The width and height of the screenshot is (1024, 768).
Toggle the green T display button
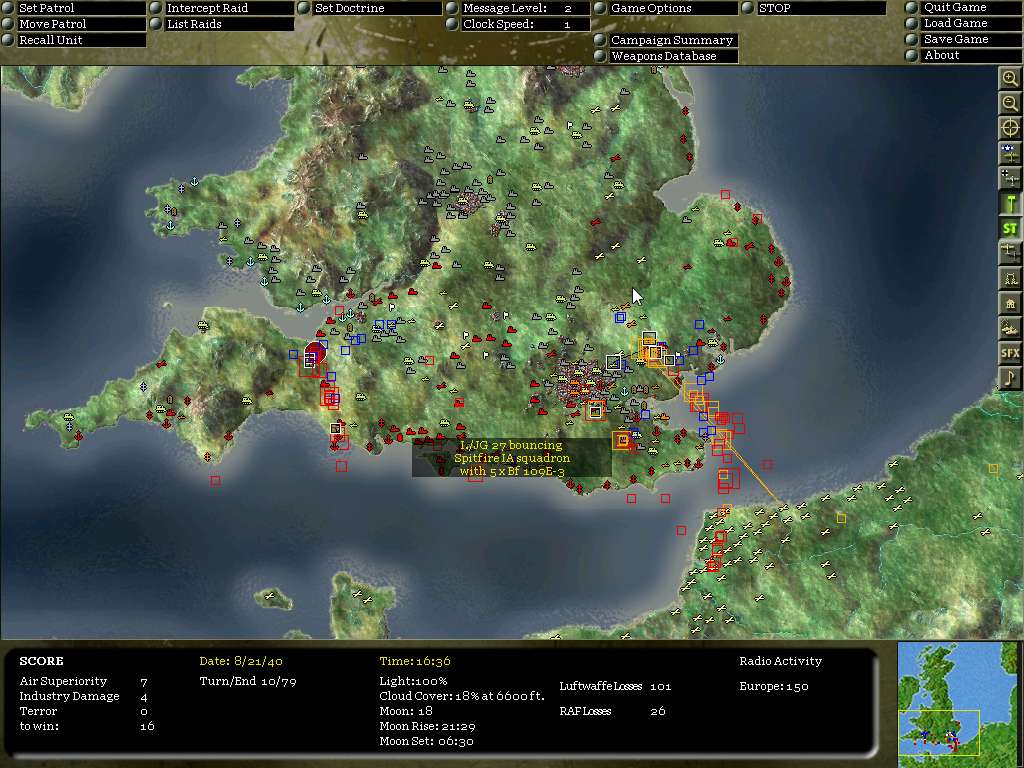1010,203
